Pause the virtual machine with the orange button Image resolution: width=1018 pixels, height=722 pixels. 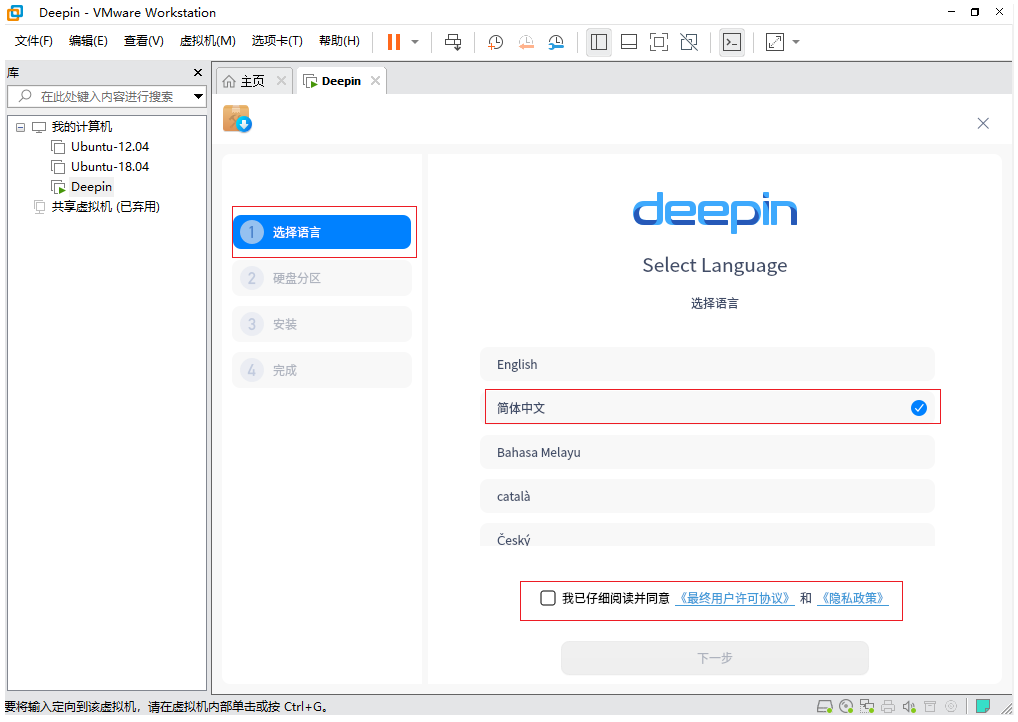pyautogui.click(x=393, y=42)
